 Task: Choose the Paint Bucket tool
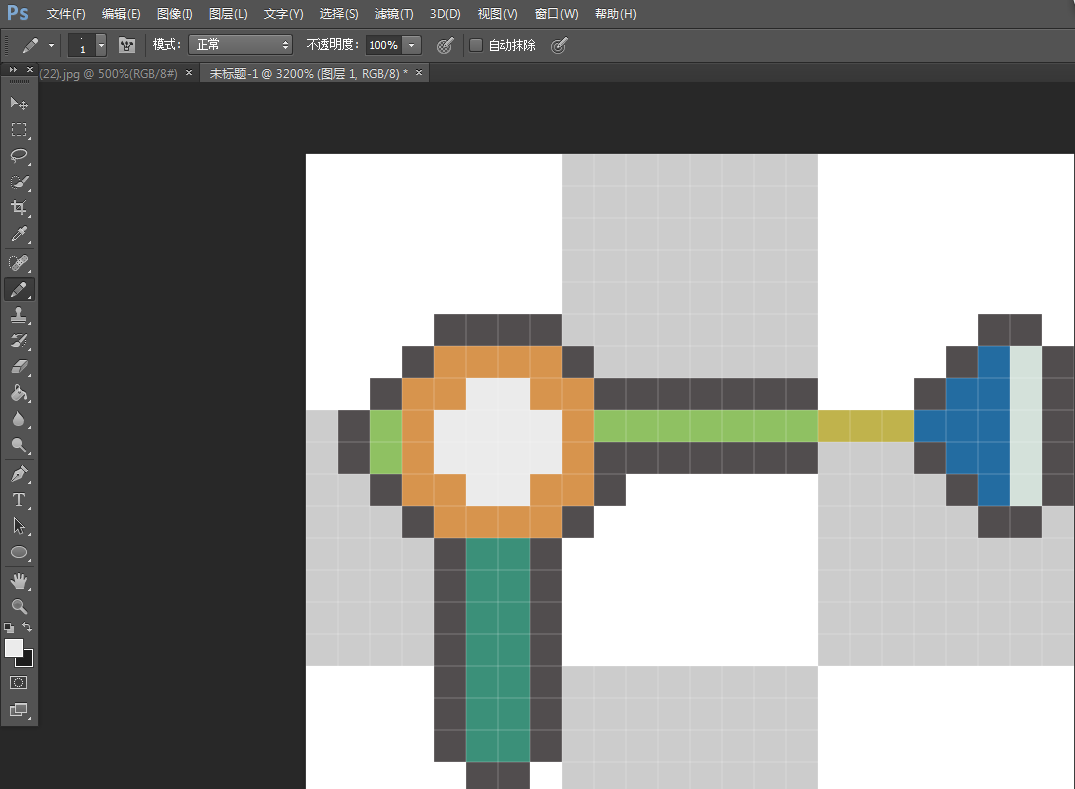pos(19,393)
